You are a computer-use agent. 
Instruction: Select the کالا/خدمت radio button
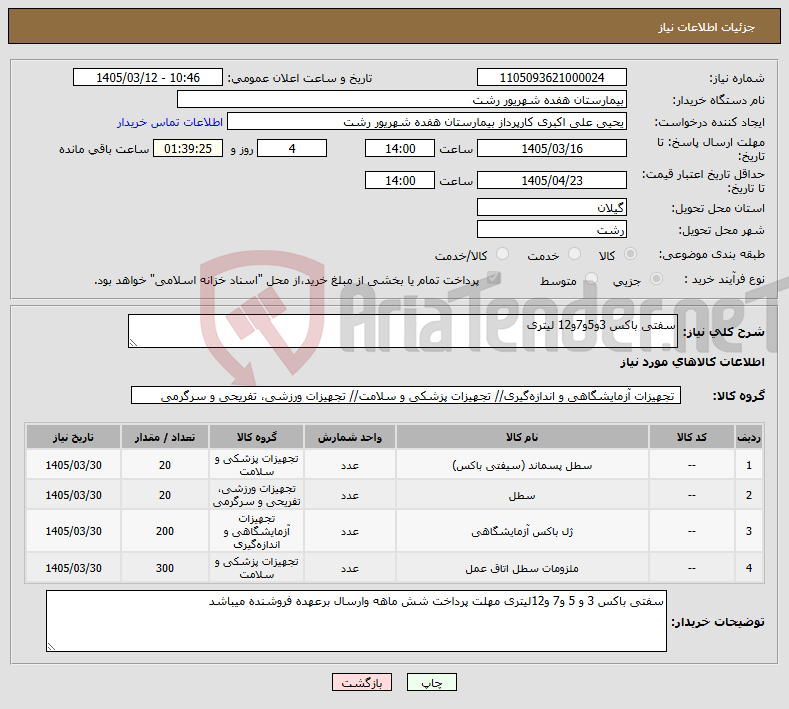coord(502,254)
